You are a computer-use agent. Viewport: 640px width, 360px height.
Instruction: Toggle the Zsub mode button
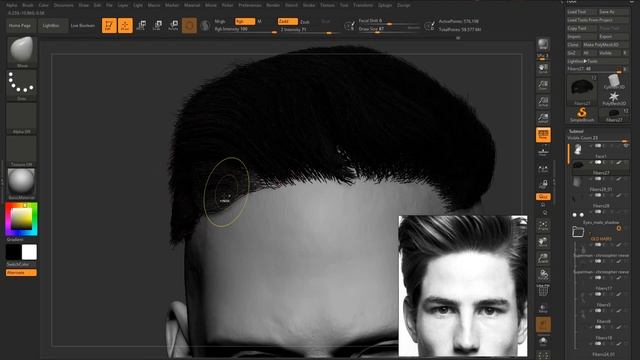click(x=304, y=22)
